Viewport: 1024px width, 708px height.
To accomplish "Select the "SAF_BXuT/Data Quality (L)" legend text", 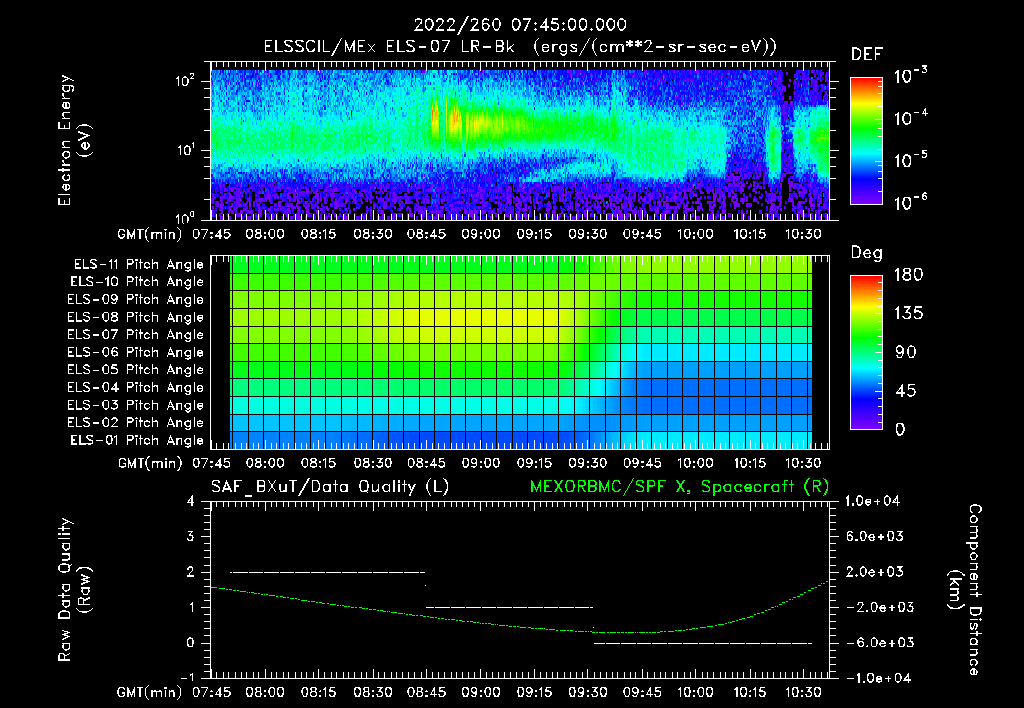I will coord(330,487).
